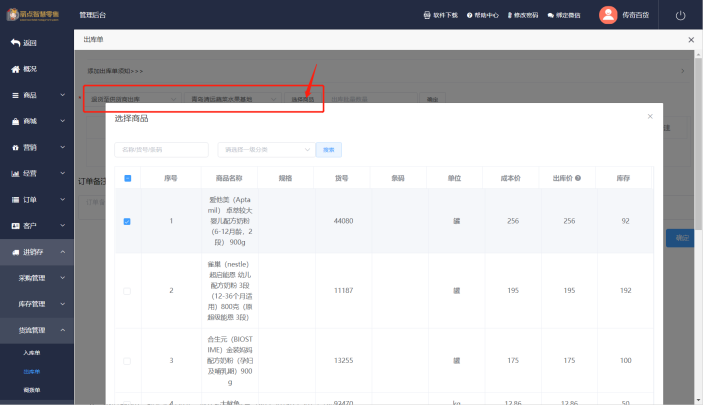Click the Aptamil product name cell
The height and width of the screenshot is (406, 703).
[230, 221]
